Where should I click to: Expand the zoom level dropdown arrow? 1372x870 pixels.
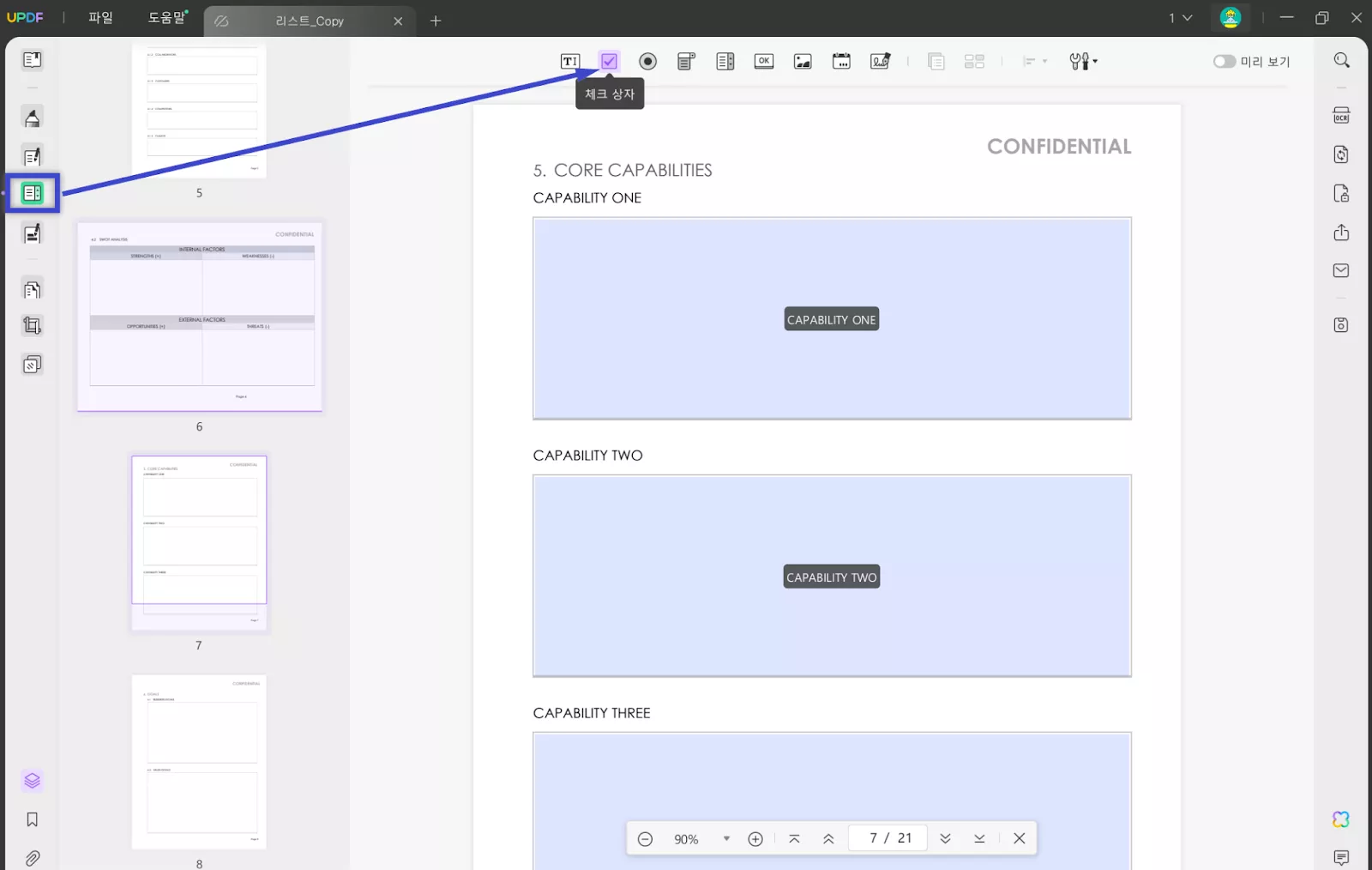pos(726,839)
